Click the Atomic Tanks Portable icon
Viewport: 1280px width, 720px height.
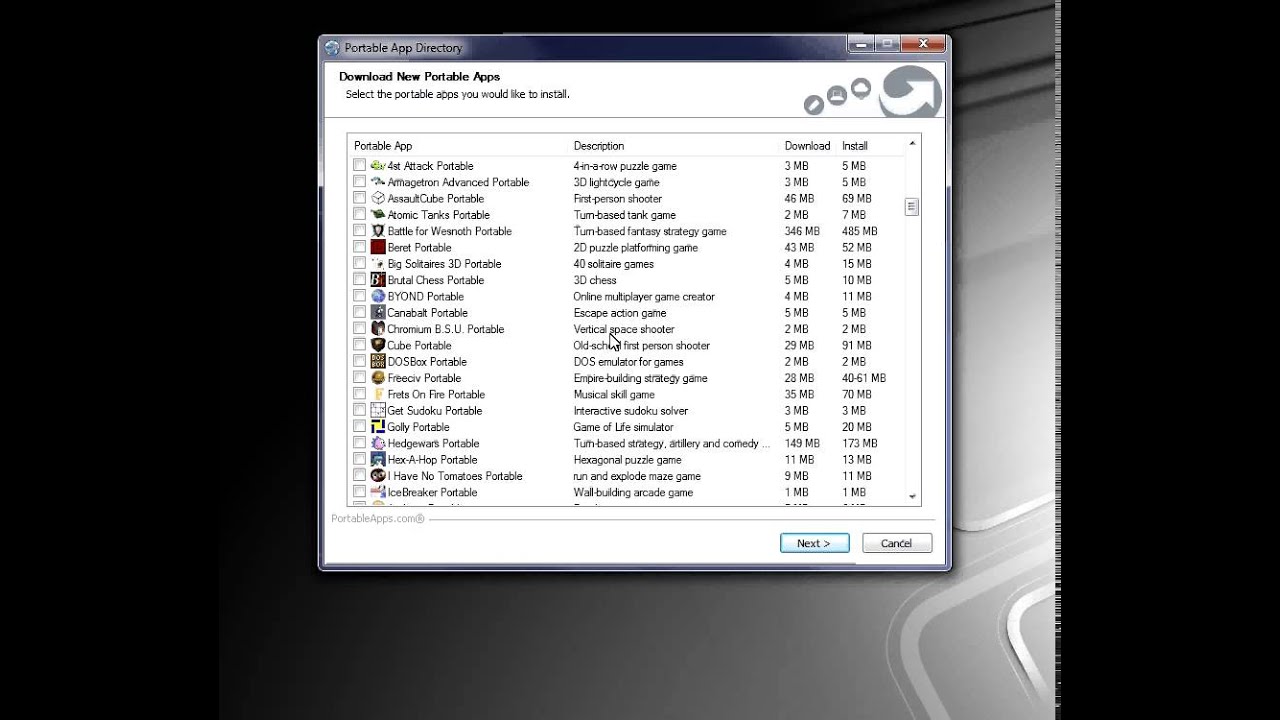(378, 215)
